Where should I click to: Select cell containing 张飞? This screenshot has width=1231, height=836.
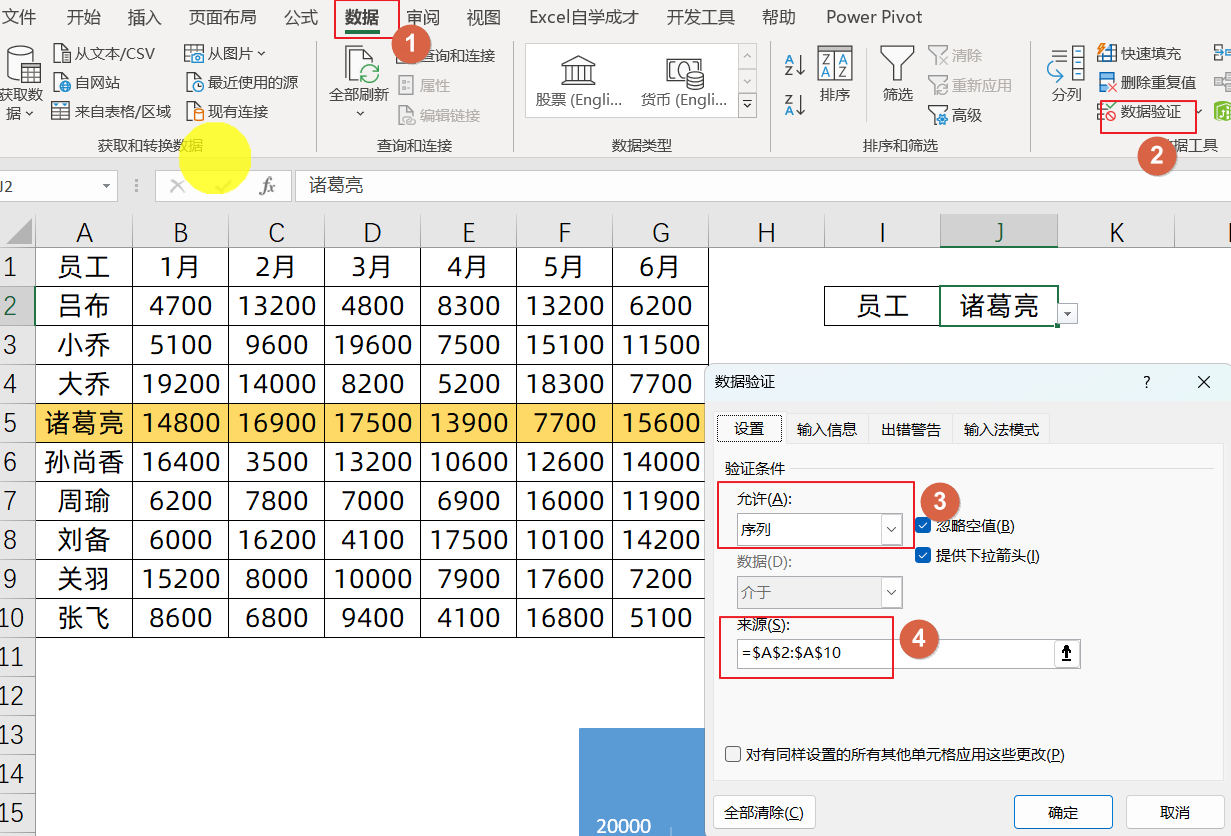point(84,618)
